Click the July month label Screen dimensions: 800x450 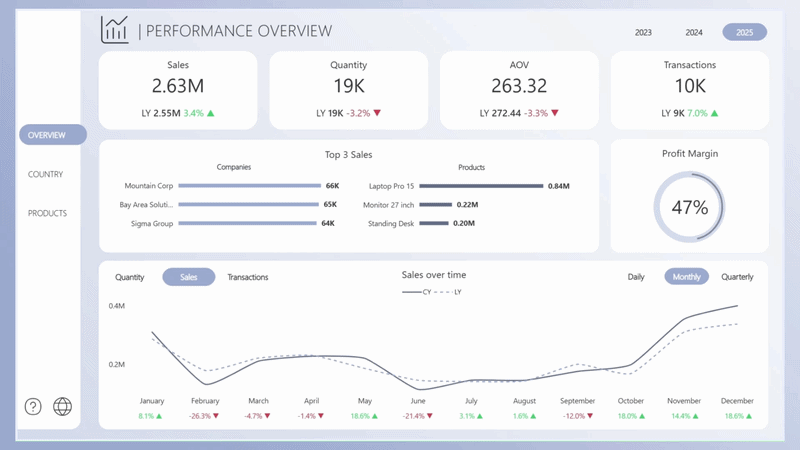pyautogui.click(x=471, y=401)
